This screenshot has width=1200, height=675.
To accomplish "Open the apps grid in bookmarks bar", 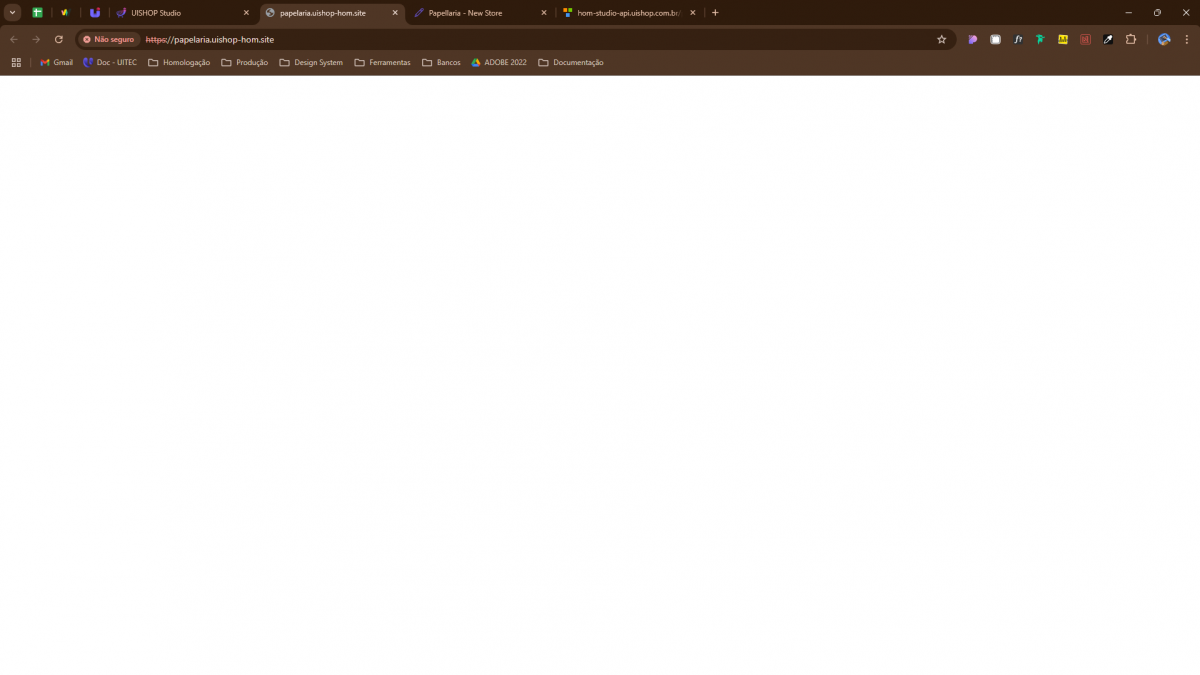I will click(x=16, y=62).
